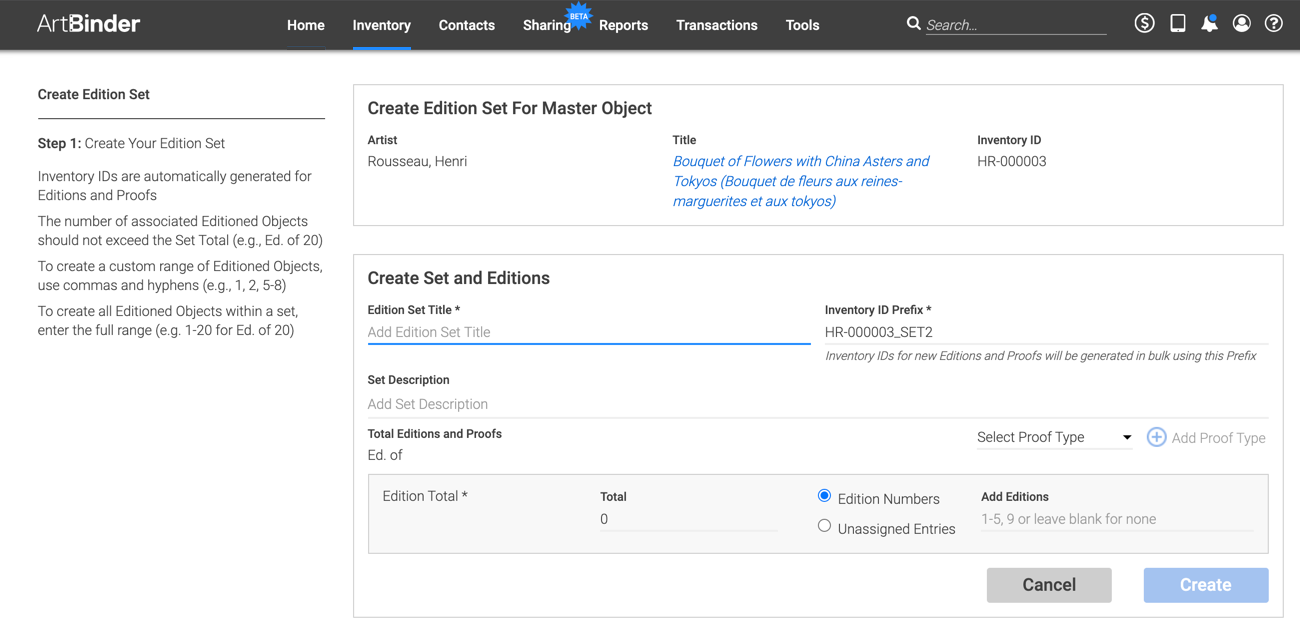Open the Inventory menu
The height and width of the screenshot is (627, 1300).
[382, 25]
